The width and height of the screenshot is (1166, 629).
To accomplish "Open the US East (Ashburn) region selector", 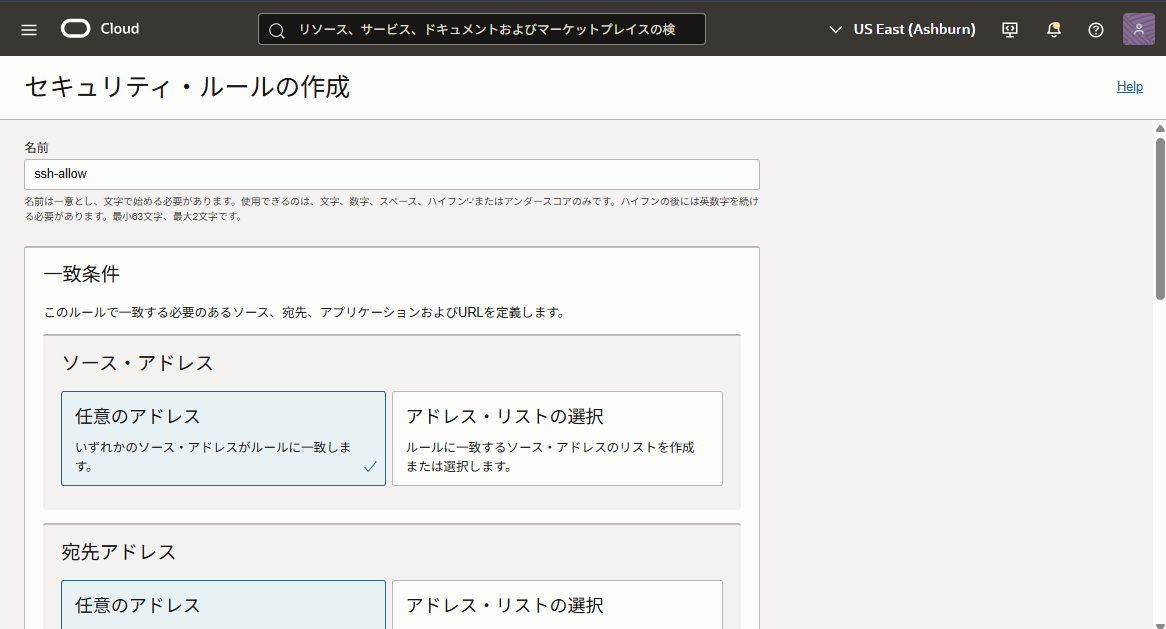I will point(913,29).
